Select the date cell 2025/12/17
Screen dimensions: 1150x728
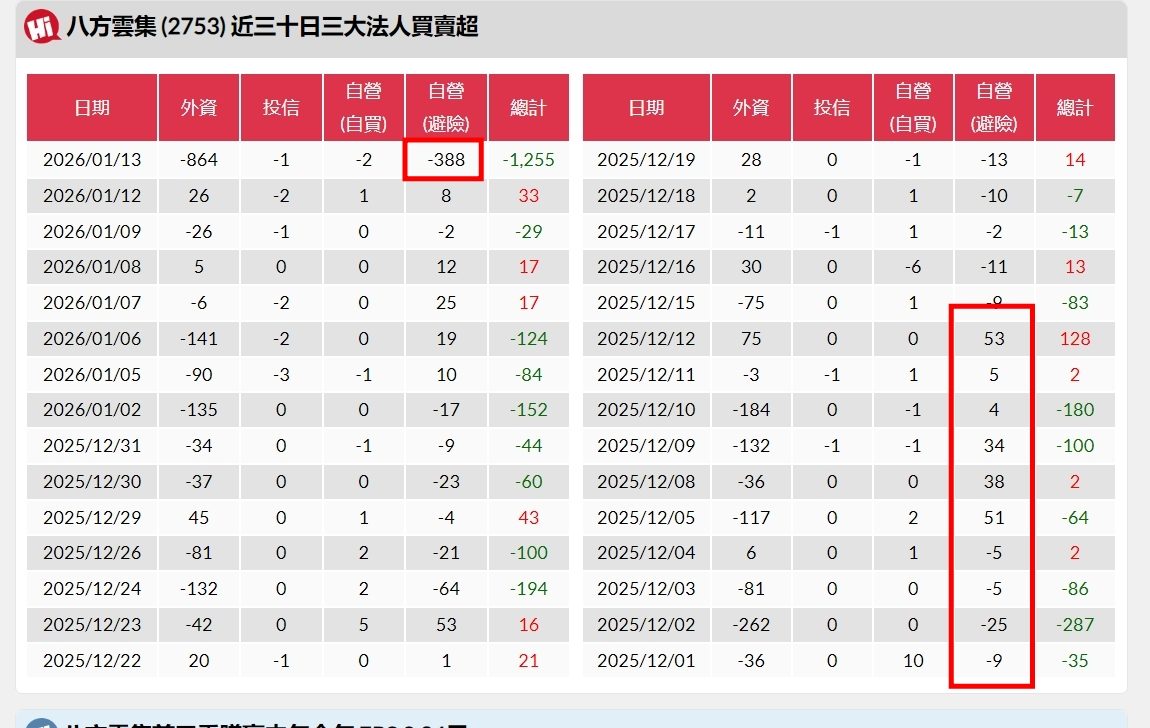(646, 232)
